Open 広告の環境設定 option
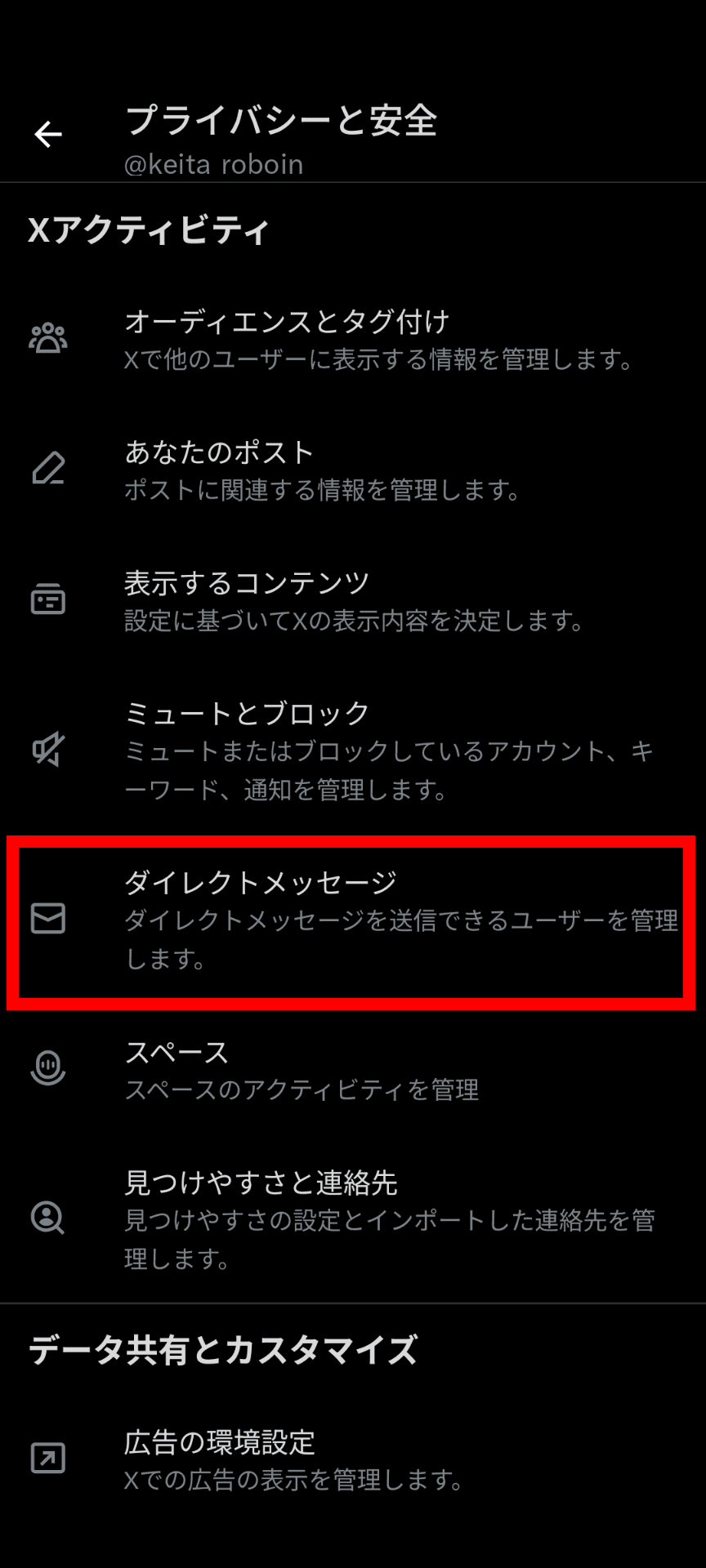 353,1458
